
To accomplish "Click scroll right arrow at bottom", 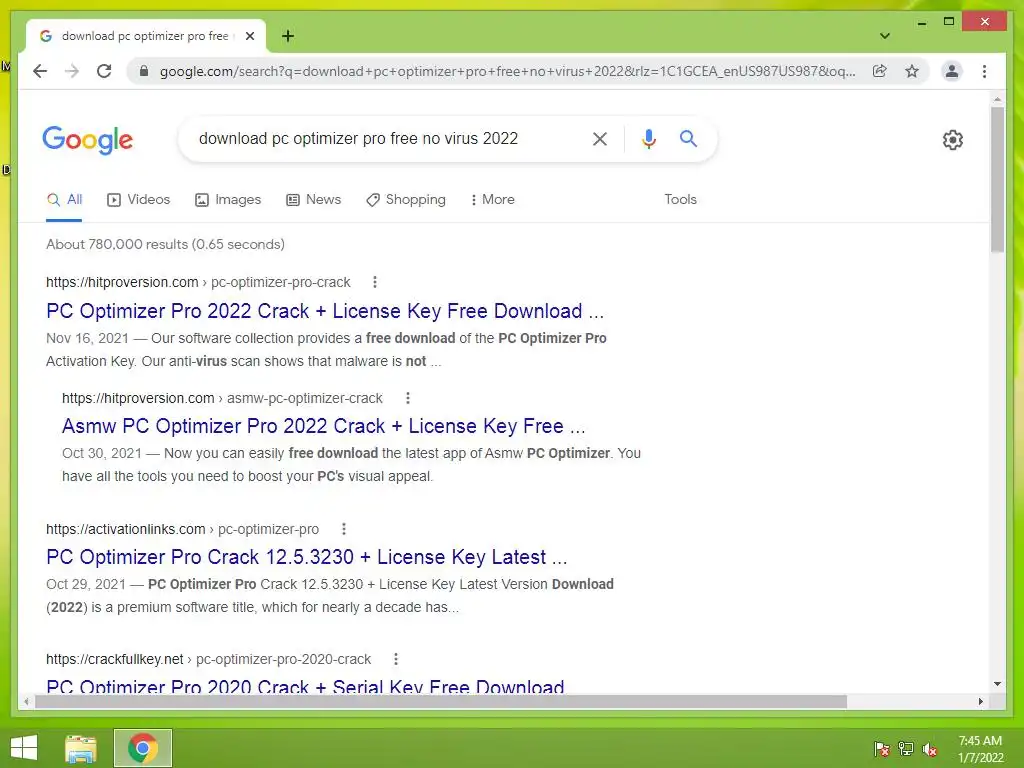I will coord(980,701).
